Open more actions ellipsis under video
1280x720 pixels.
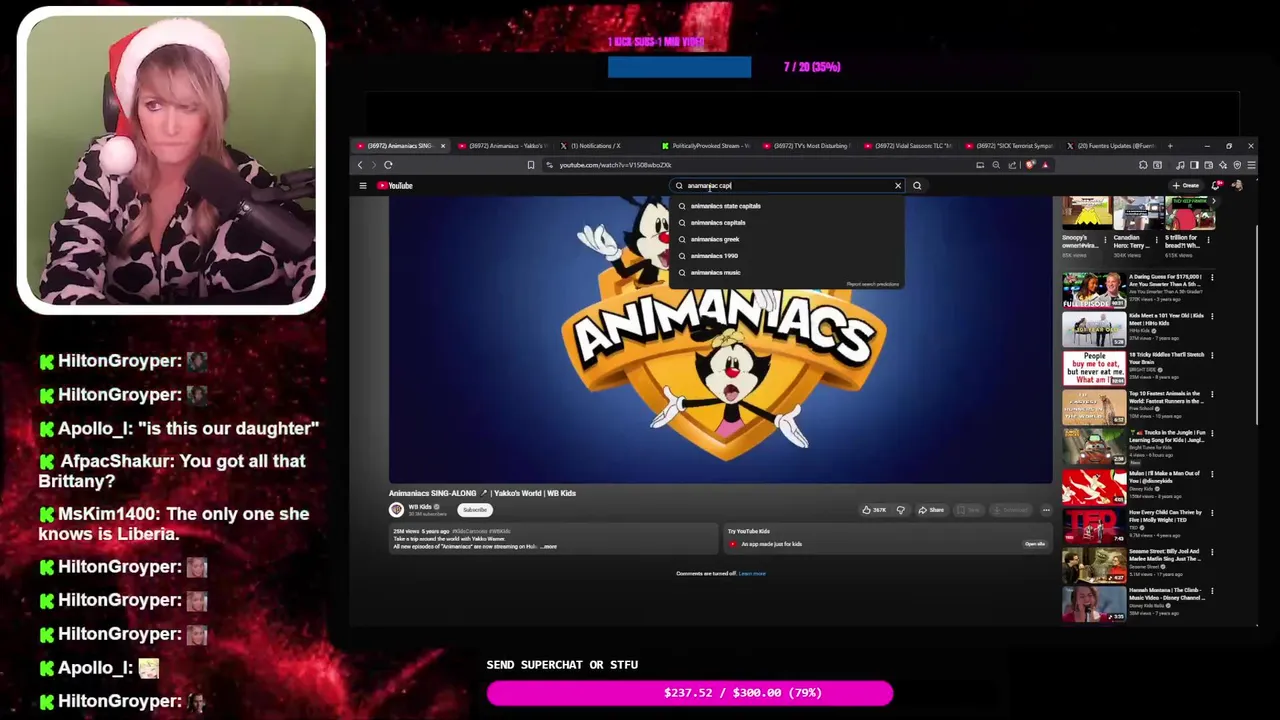(1046, 510)
